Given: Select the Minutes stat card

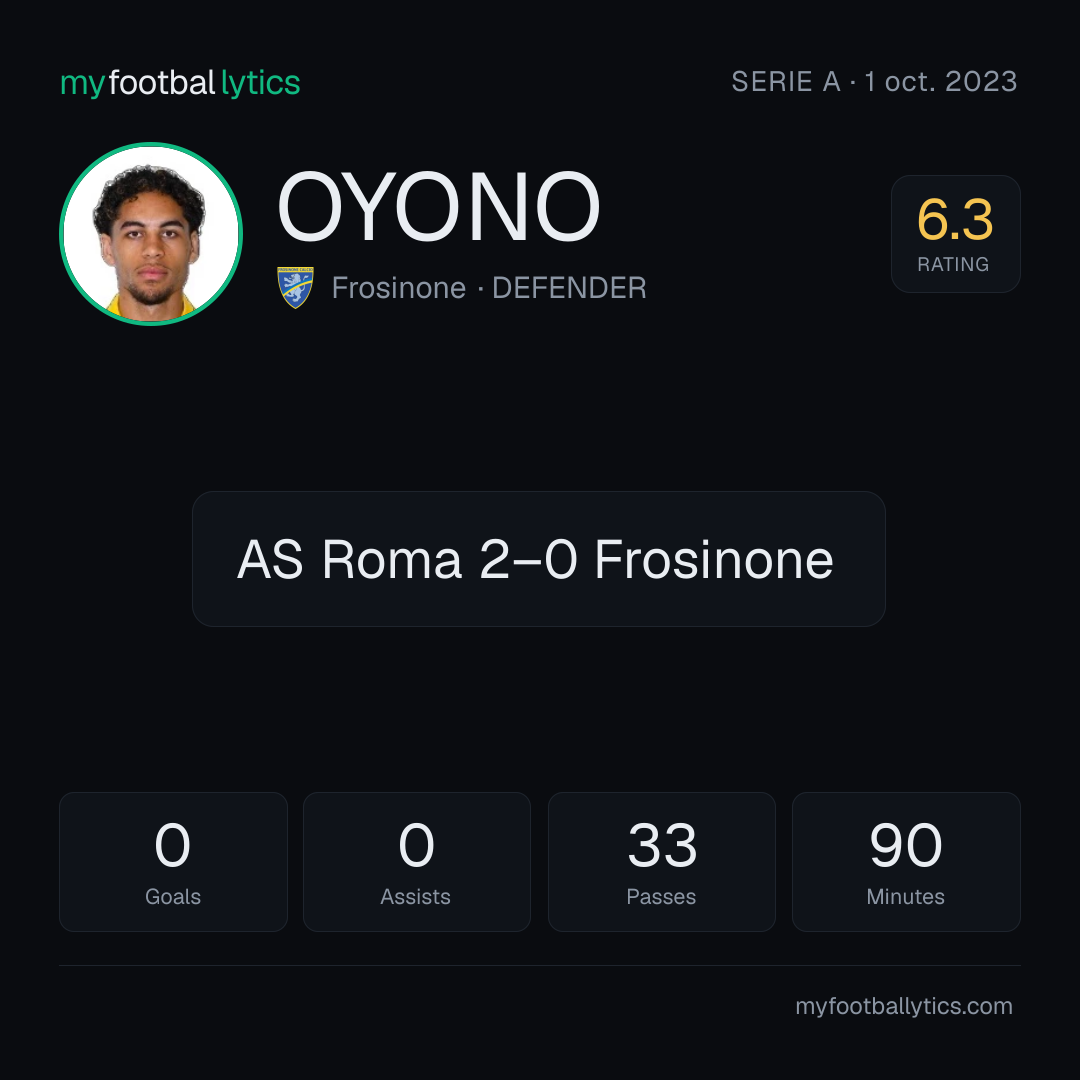Looking at the screenshot, I should tap(906, 862).
